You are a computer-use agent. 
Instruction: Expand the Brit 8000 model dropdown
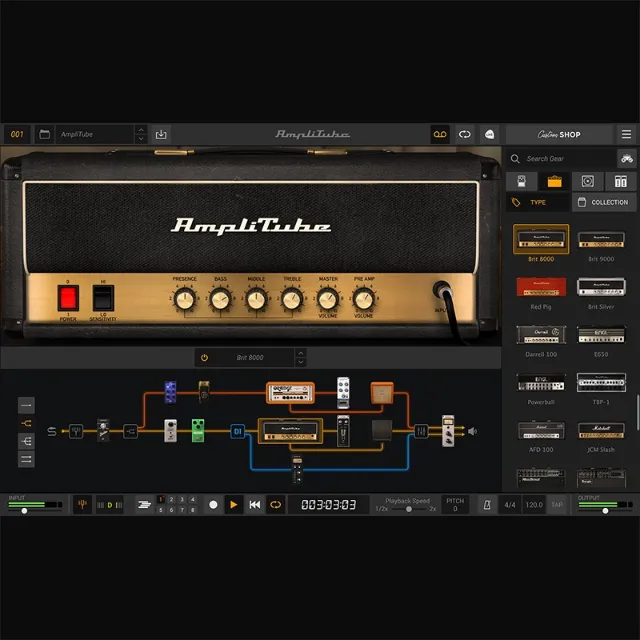pyautogui.click(x=300, y=357)
